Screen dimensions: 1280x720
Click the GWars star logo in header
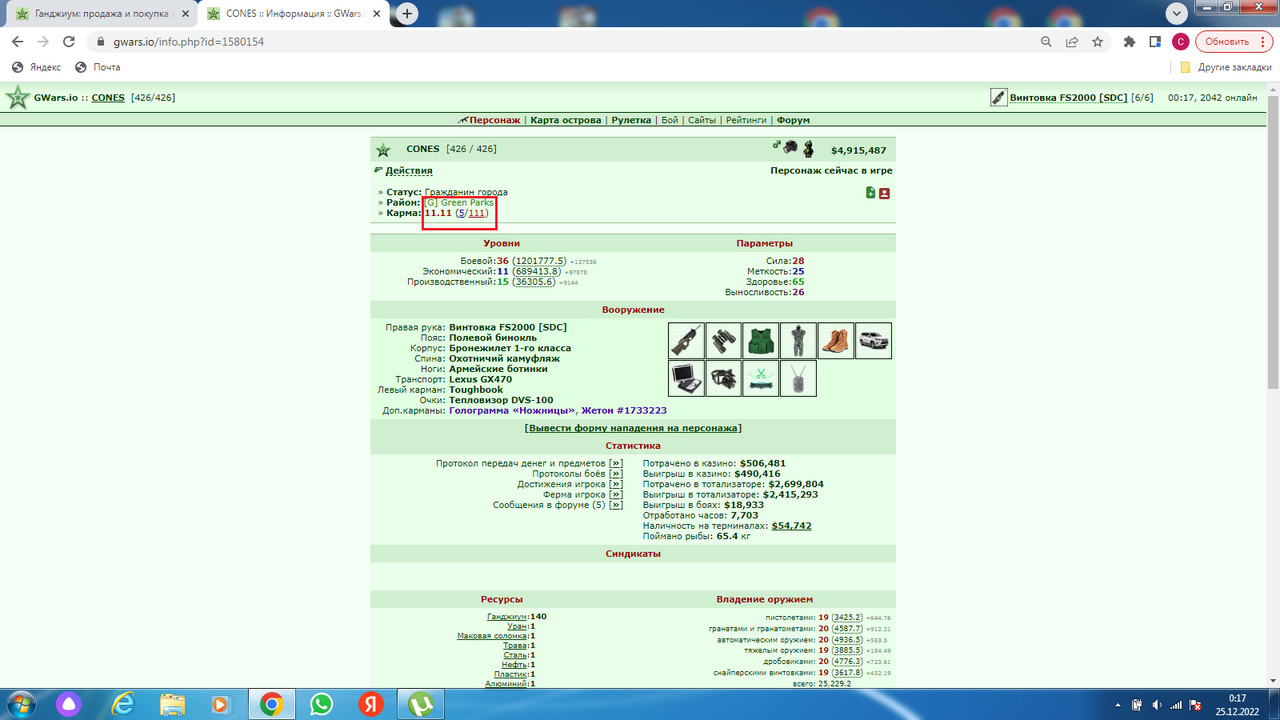point(17,98)
